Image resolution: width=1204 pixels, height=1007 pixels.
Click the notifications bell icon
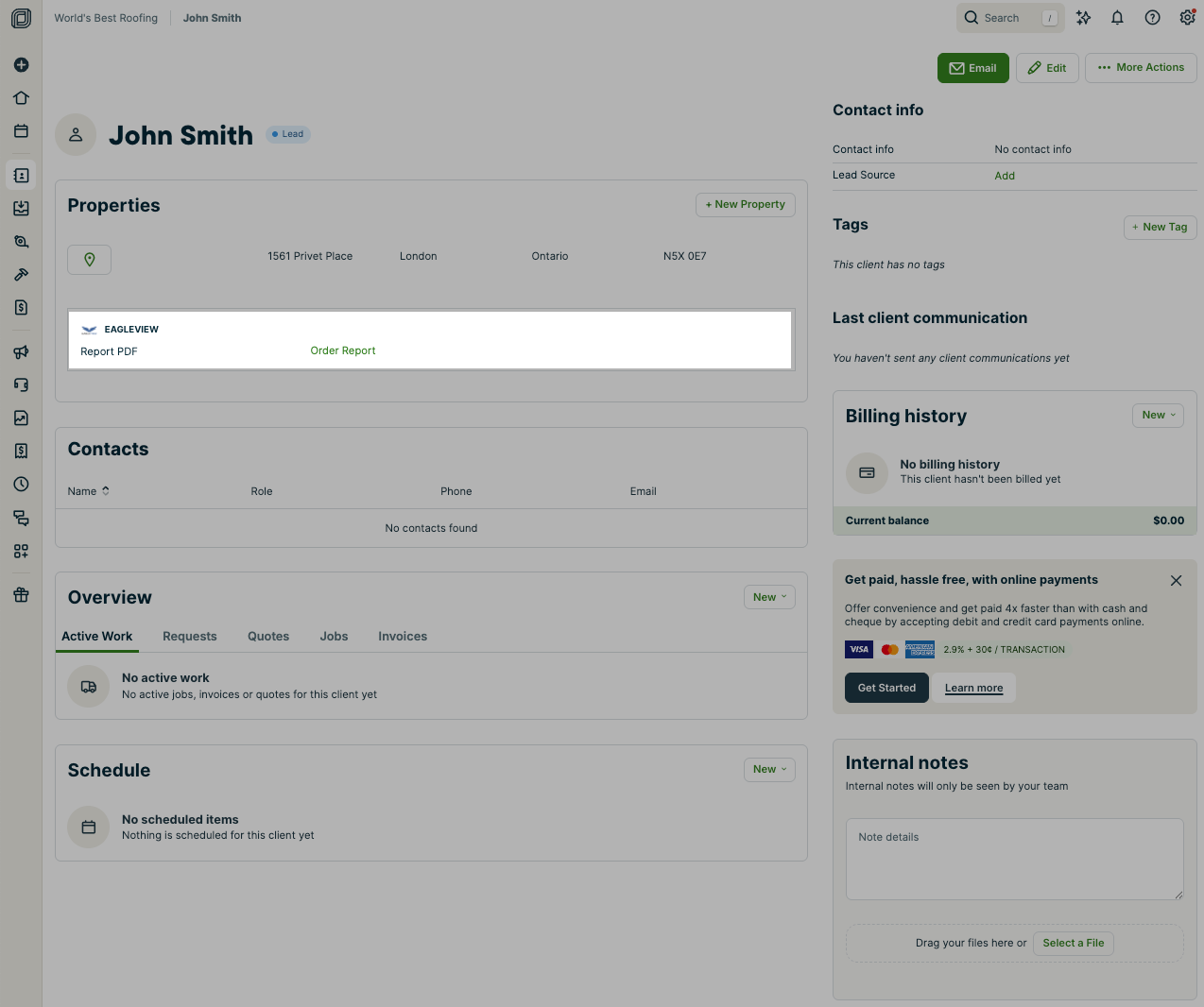pos(1117,18)
